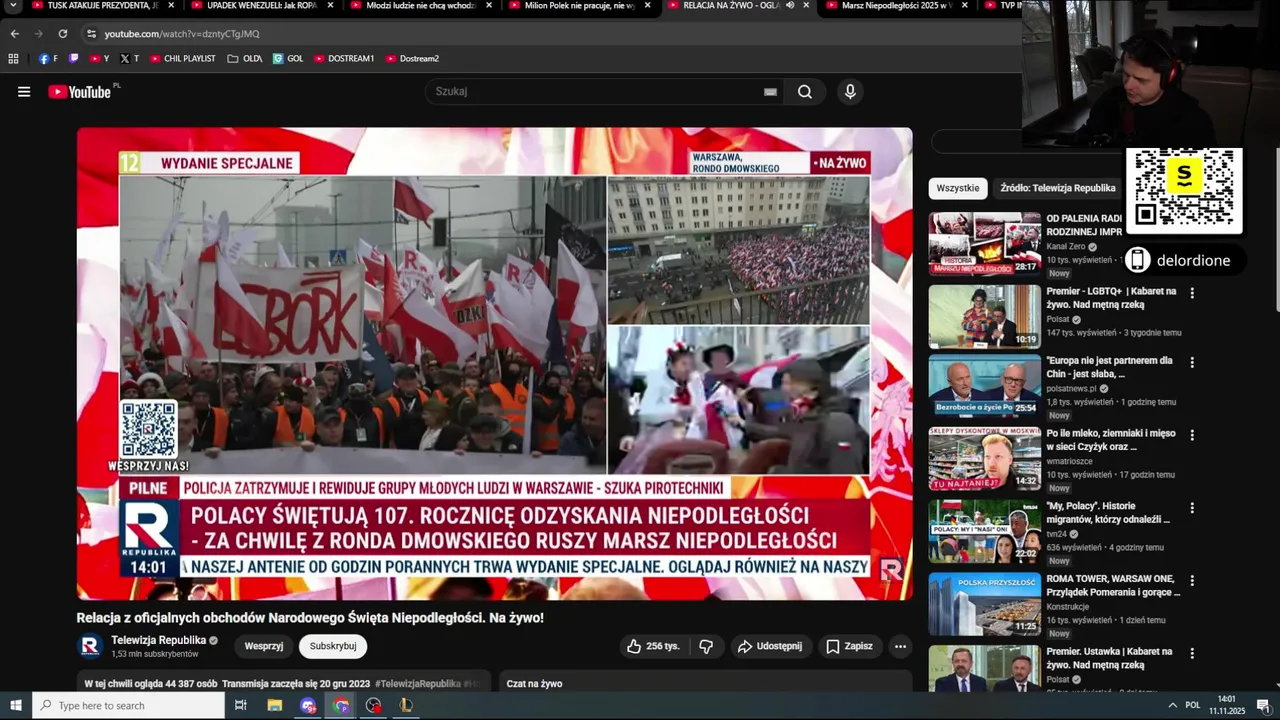
Task: Select the Źródło: Telewizja Republika chip
Action: pyautogui.click(x=1058, y=188)
